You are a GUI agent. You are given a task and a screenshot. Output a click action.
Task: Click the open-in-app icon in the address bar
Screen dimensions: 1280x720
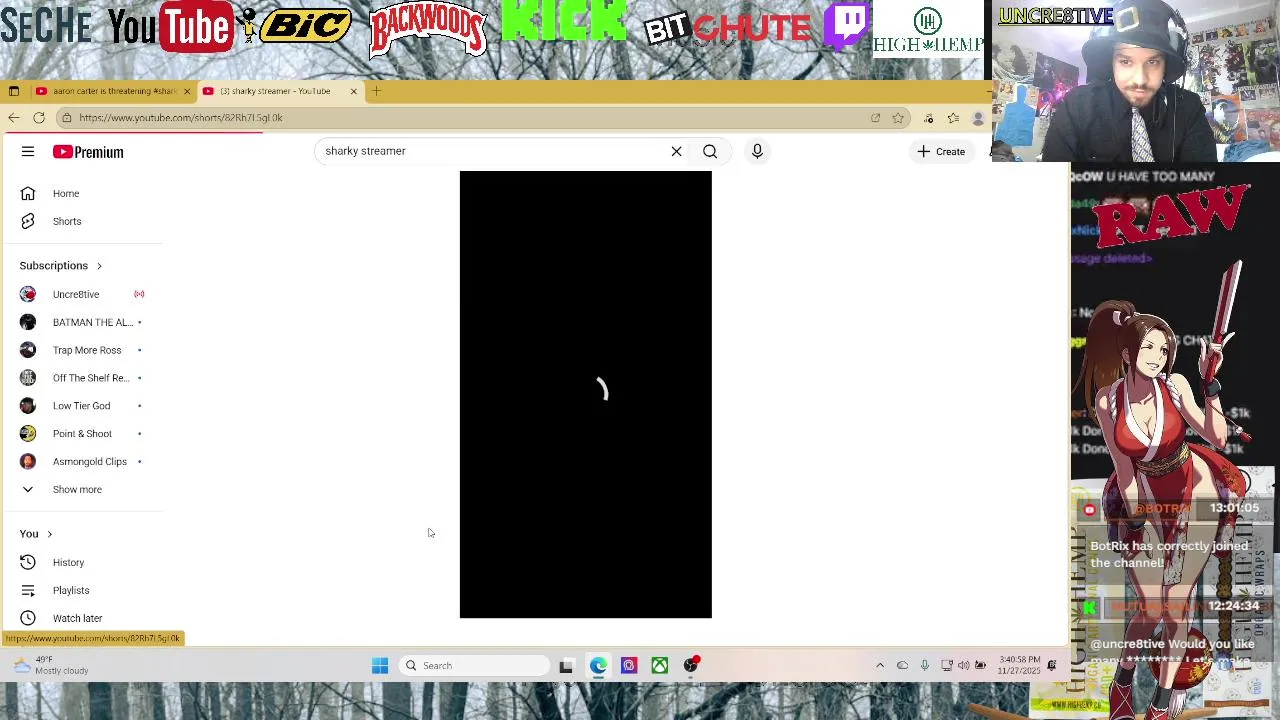pos(875,118)
